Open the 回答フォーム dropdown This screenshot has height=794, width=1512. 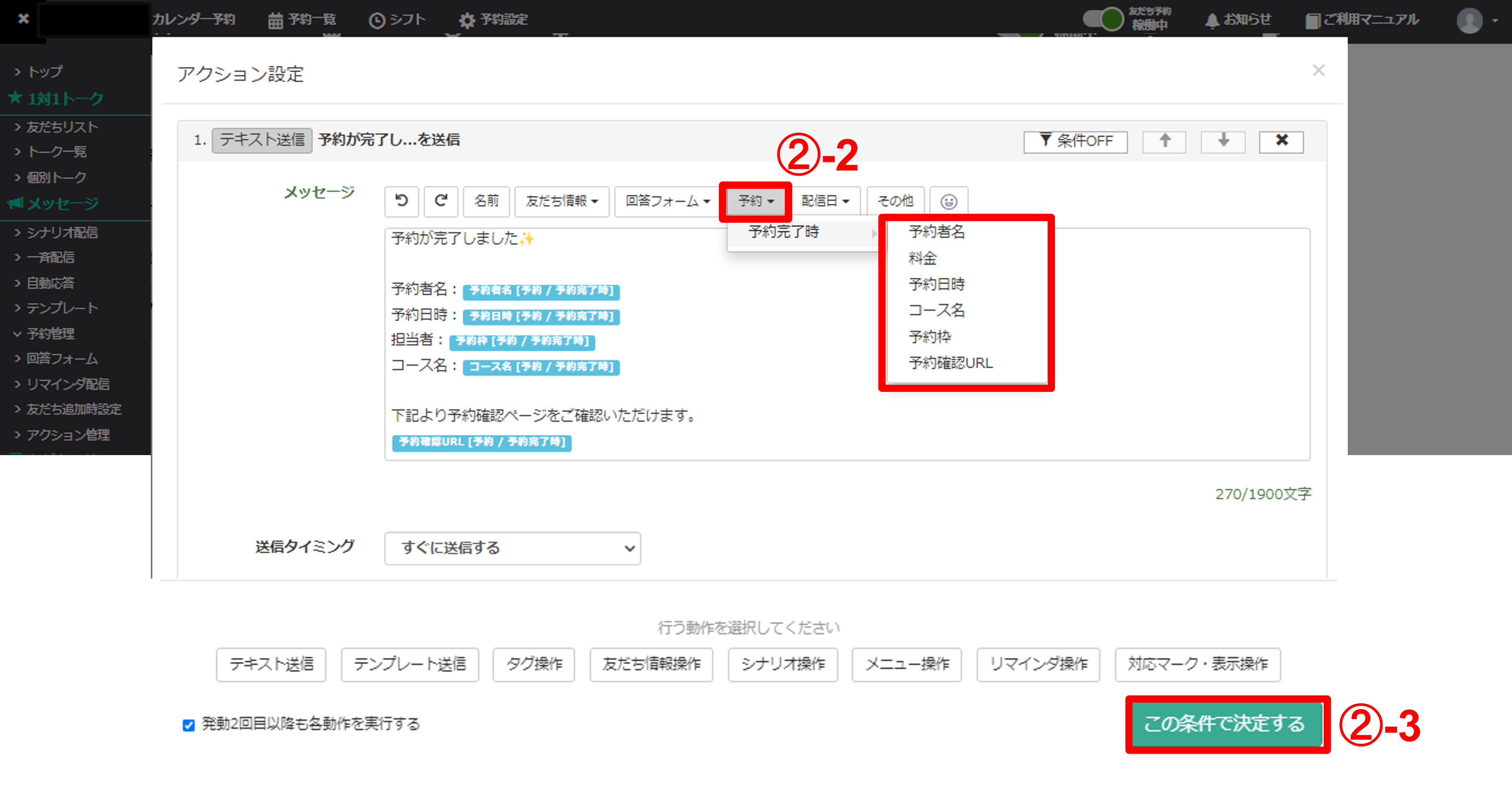[667, 201]
